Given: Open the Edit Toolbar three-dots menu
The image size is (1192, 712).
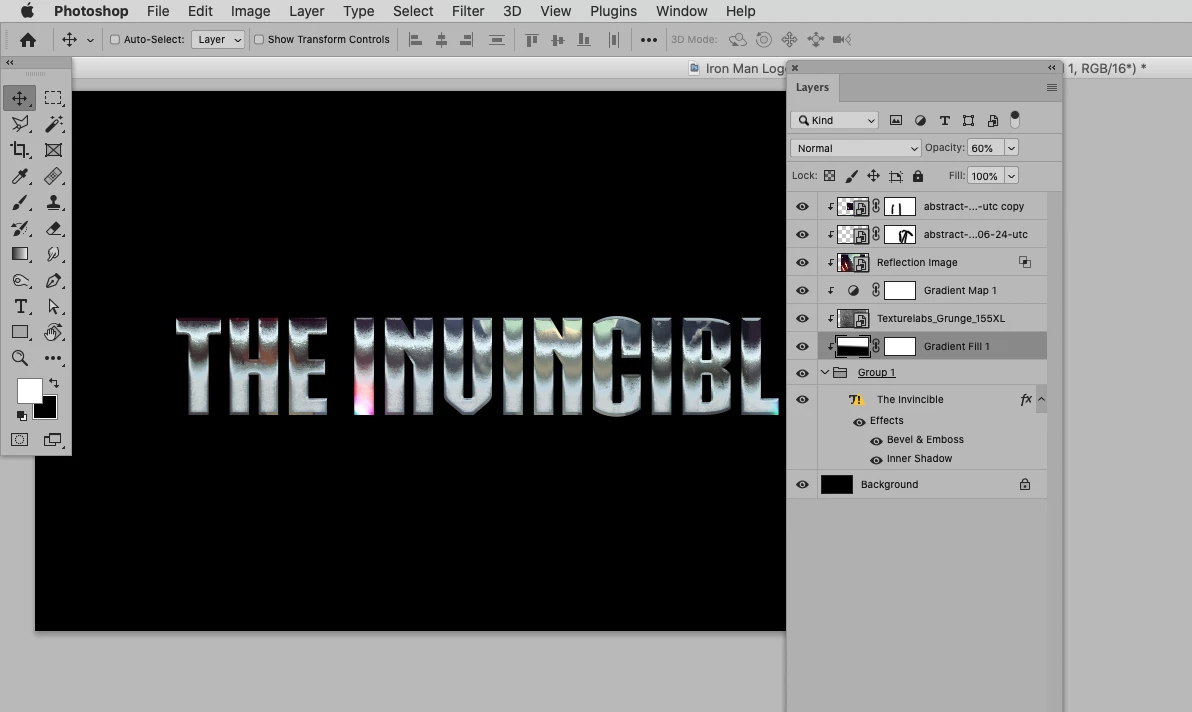Looking at the screenshot, I should pos(53,358).
